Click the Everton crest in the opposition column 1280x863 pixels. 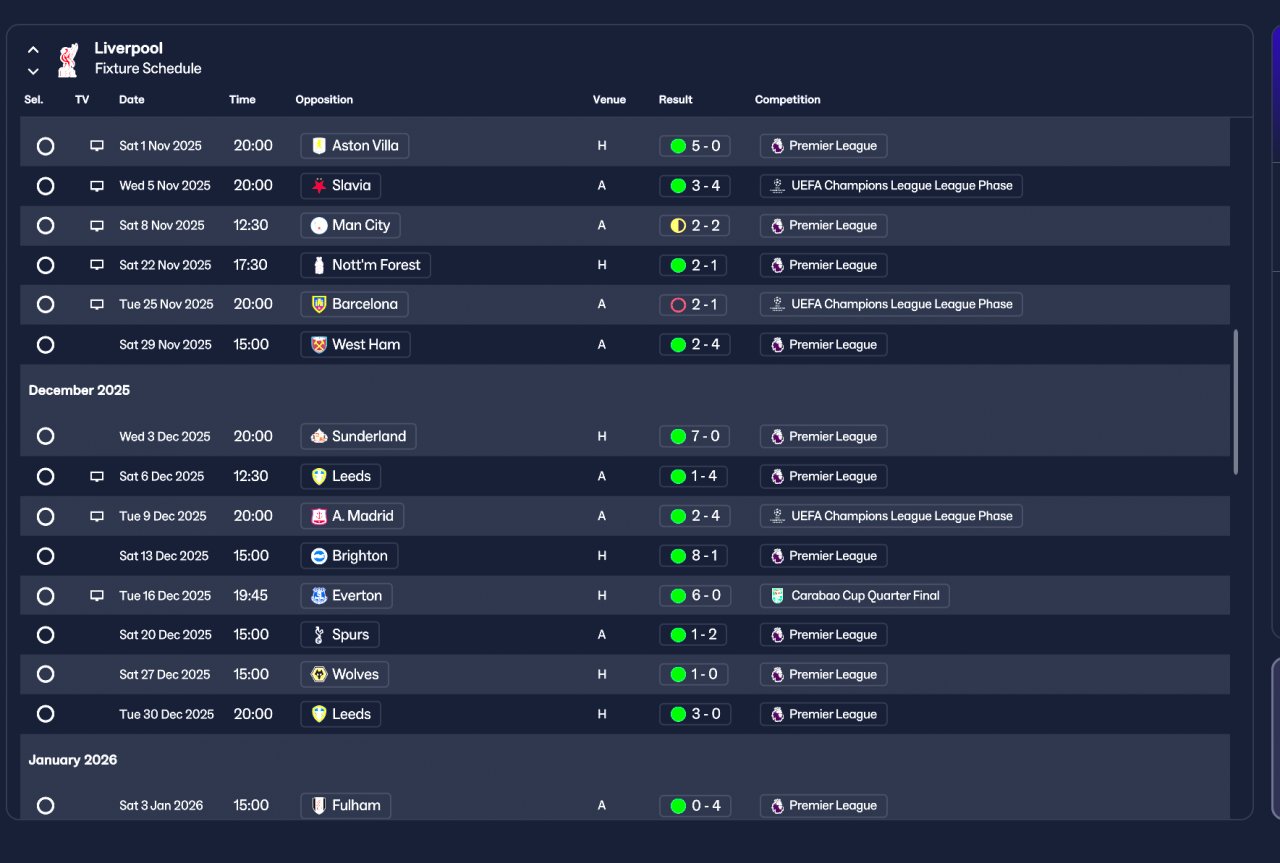coord(319,596)
